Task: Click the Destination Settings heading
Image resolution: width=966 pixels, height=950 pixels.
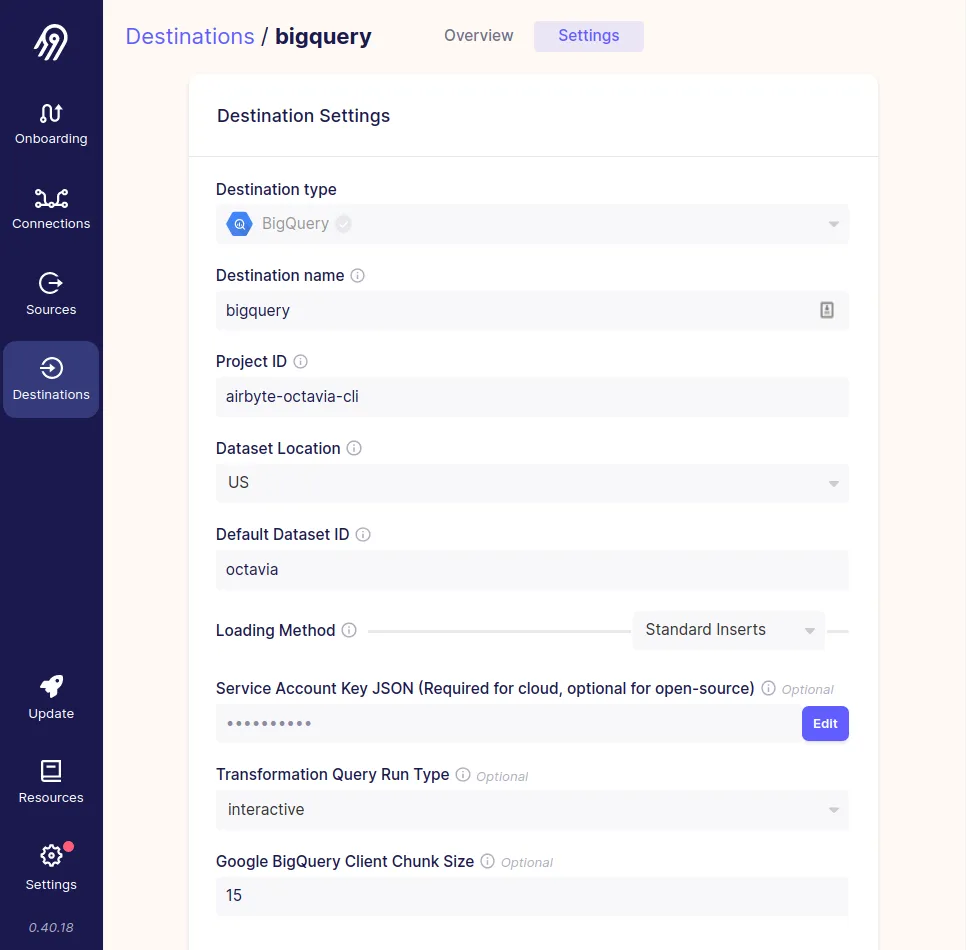Action: pos(304,116)
